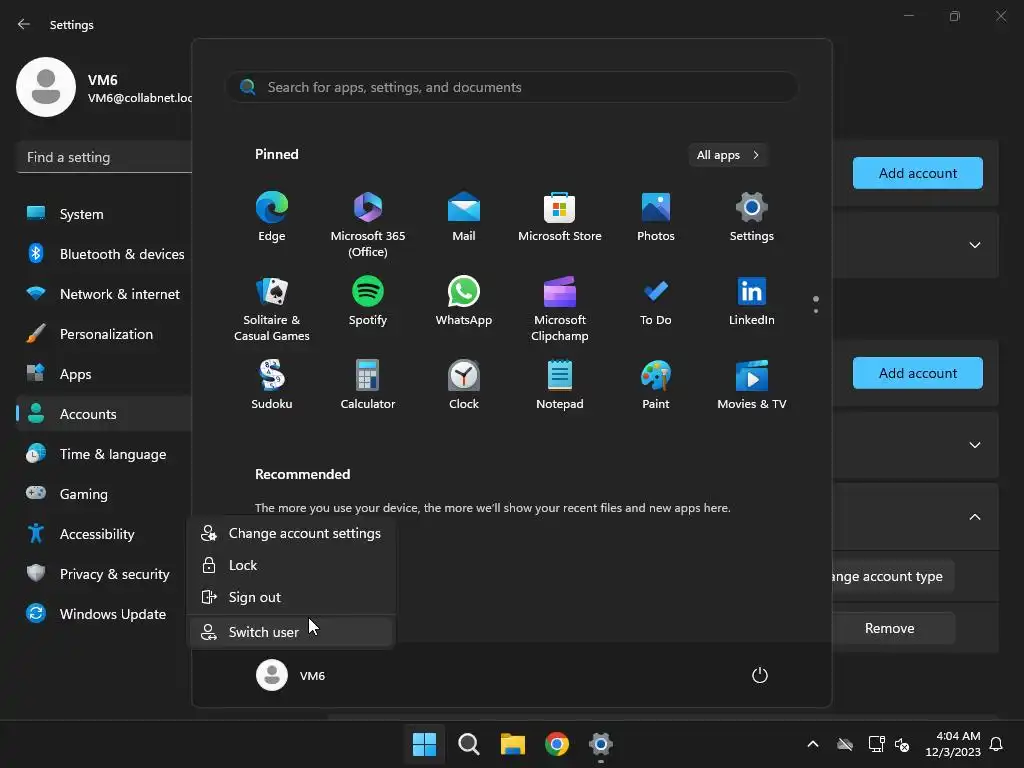1024x768 pixels.
Task: Click the Find a setting field
Action: click(x=104, y=157)
